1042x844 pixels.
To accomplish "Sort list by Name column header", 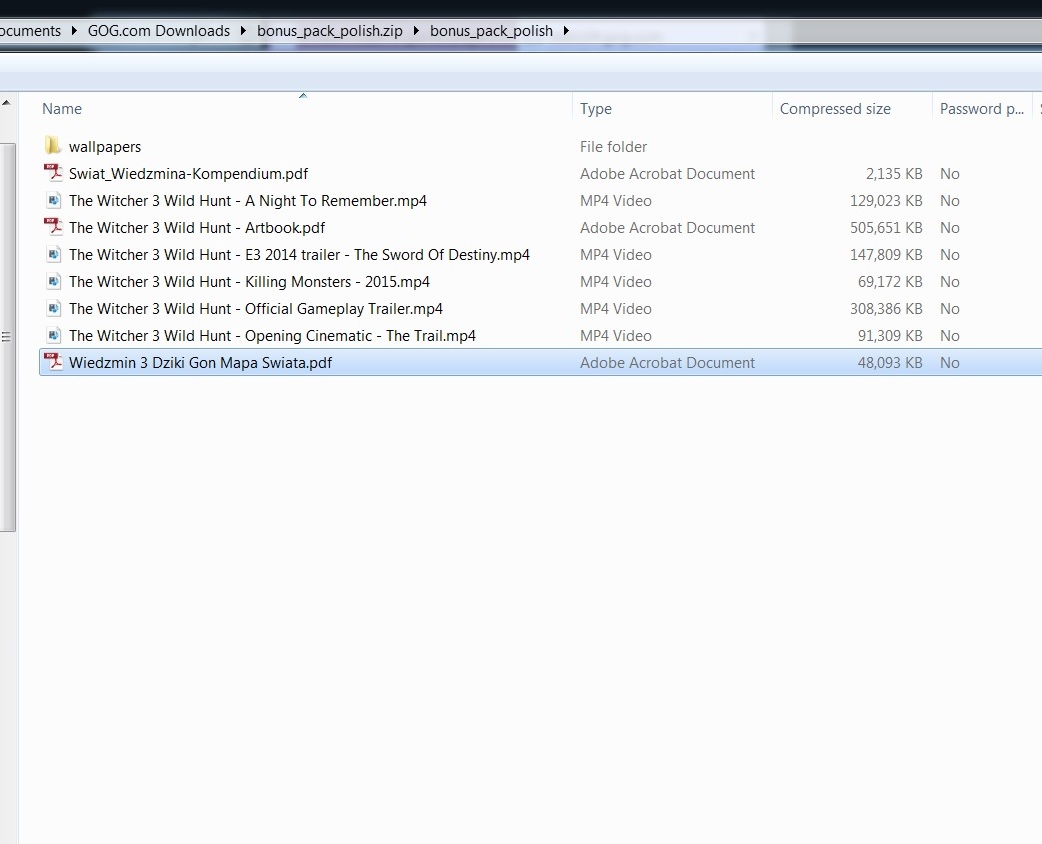I will 62,108.
